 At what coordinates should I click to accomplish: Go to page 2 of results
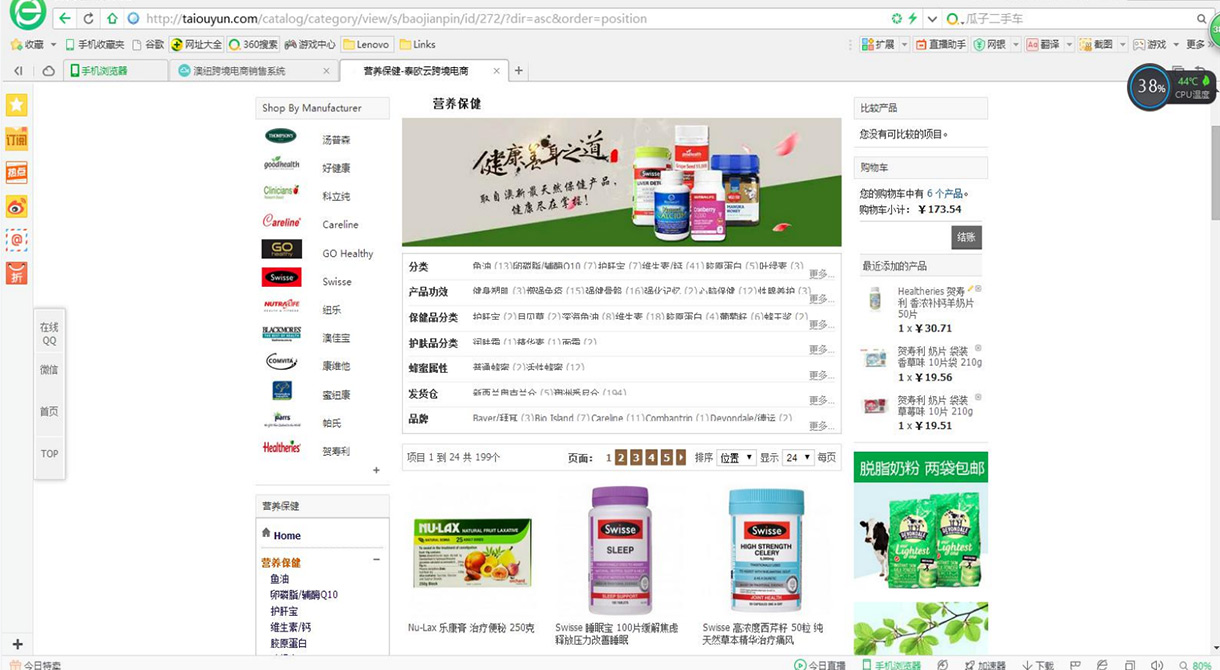coord(621,458)
